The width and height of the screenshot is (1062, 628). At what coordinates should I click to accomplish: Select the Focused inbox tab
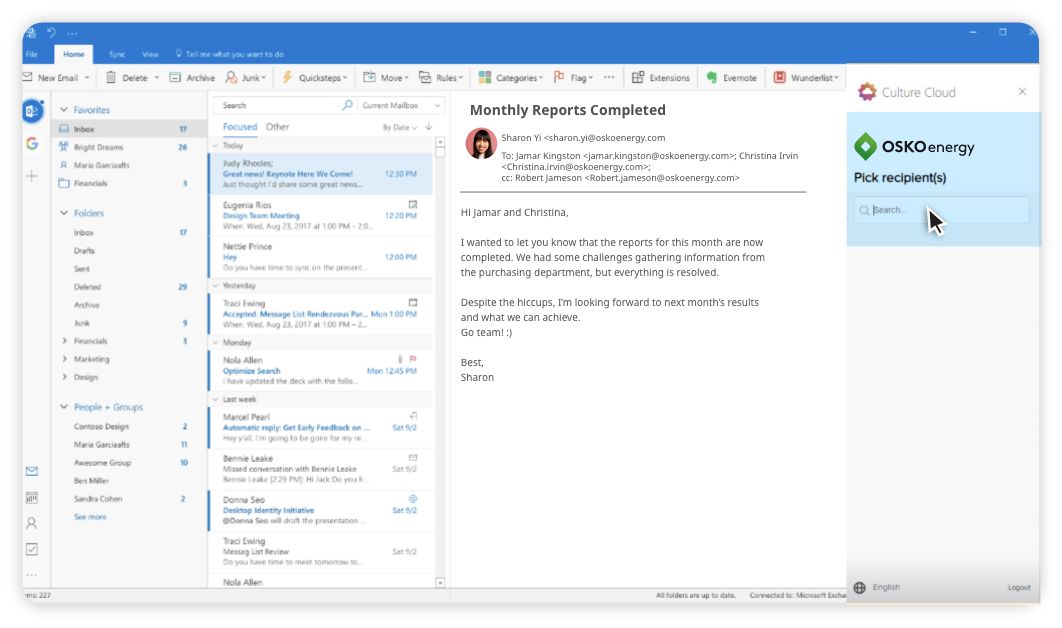[x=240, y=127]
